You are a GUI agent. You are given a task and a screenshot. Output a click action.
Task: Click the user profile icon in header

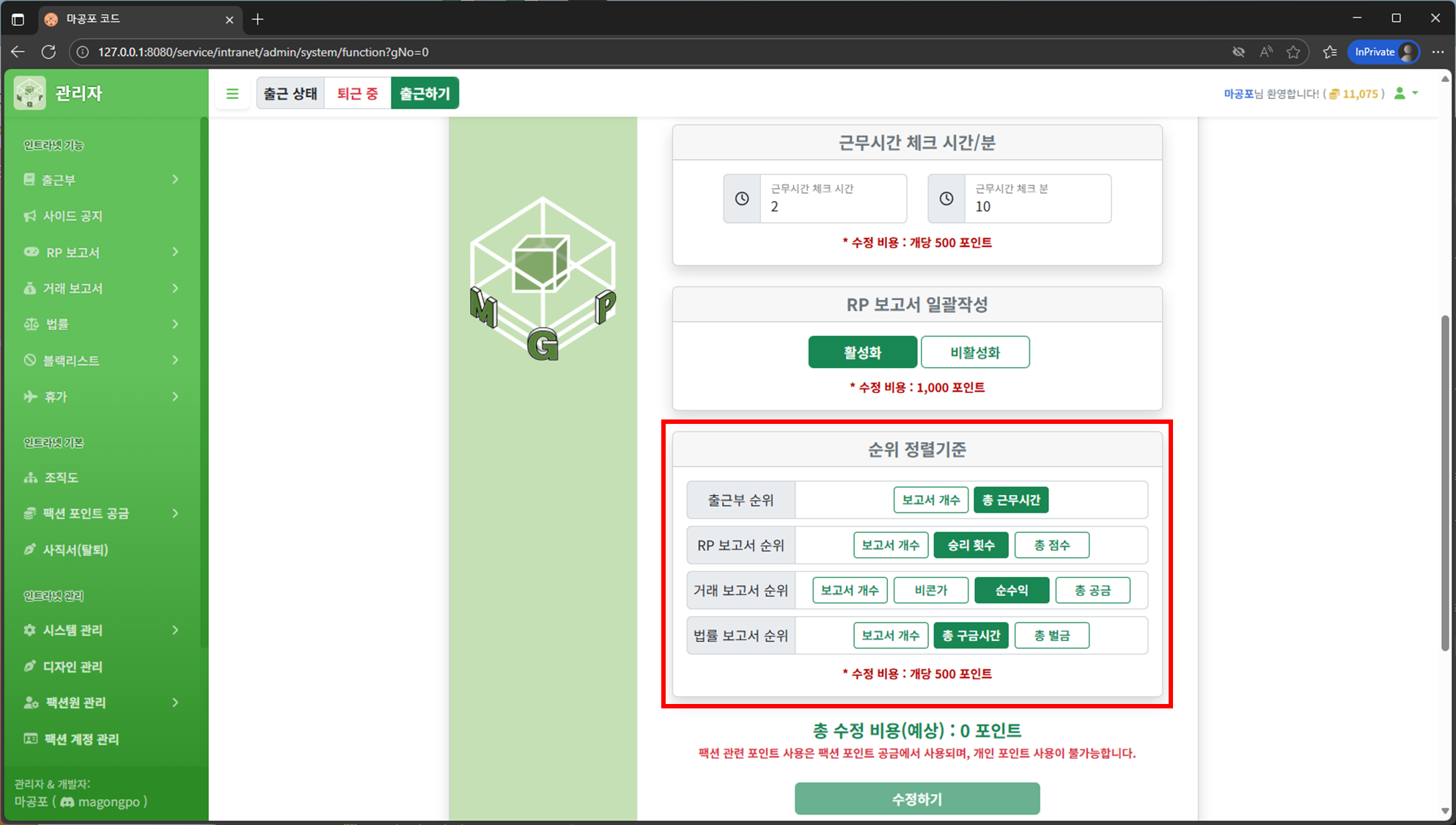coord(1400,93)
